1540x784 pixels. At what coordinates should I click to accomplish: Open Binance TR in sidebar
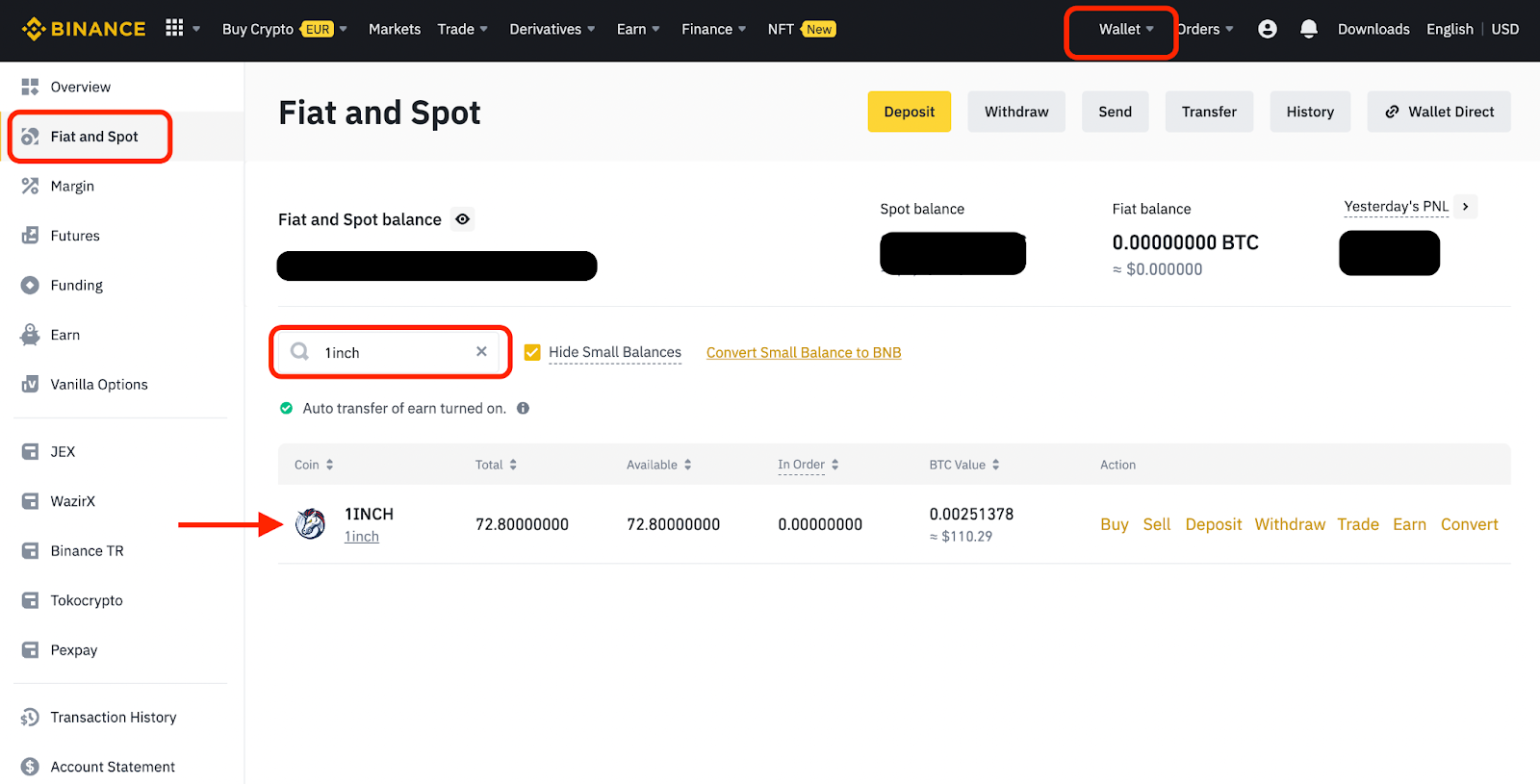point(87,550)
